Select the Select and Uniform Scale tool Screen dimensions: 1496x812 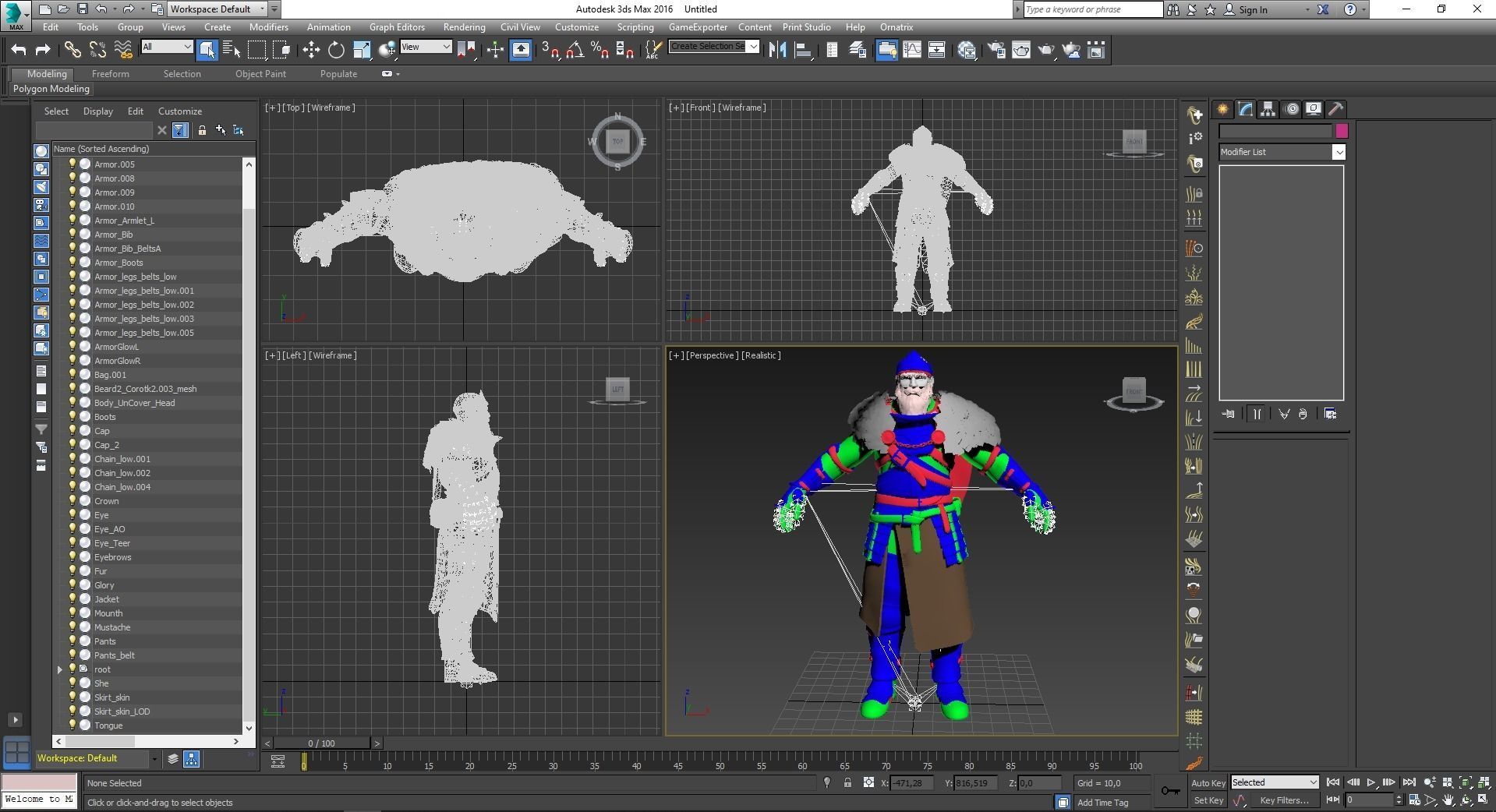coord(361,50)
